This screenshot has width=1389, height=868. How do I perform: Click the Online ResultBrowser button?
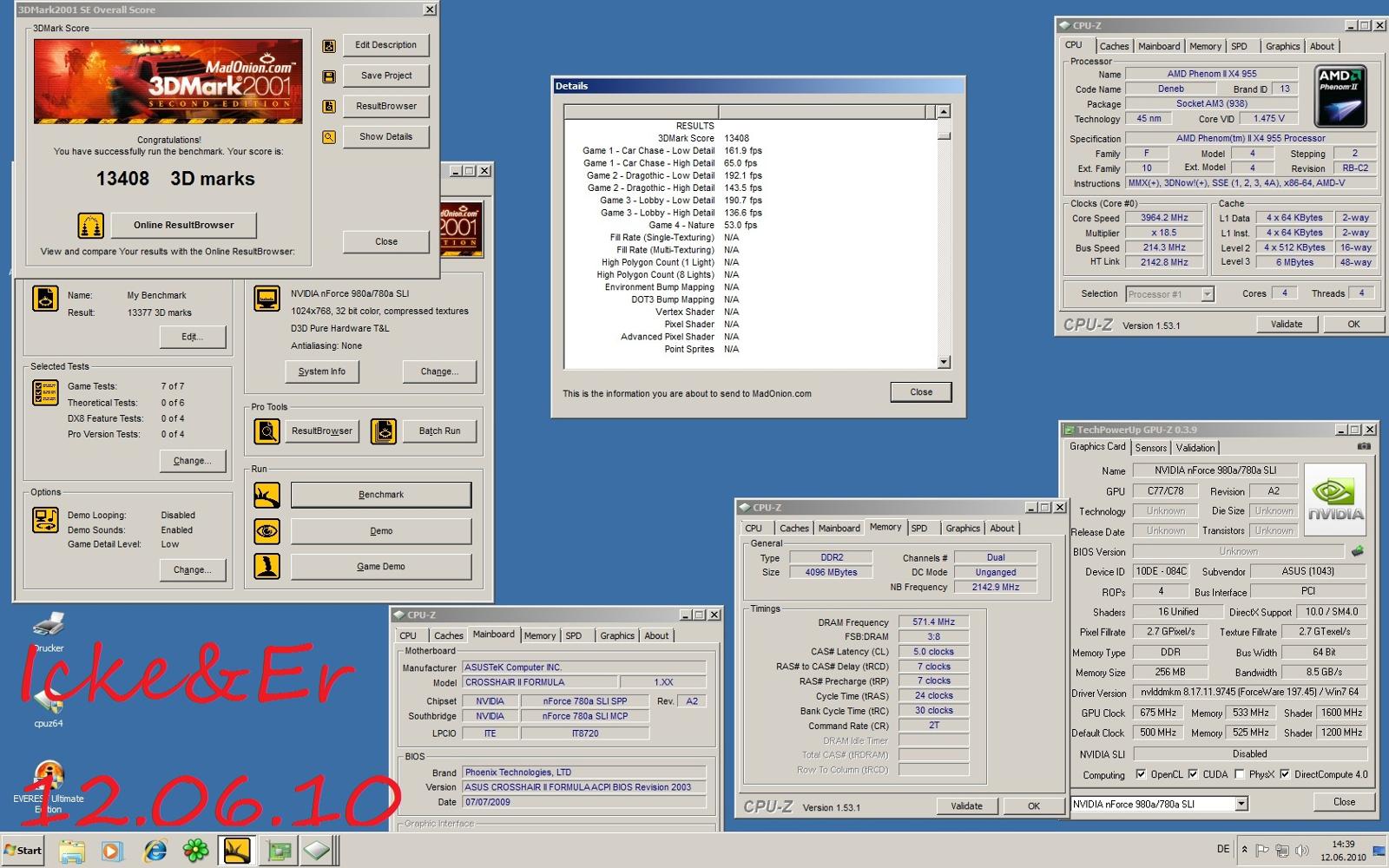[184, 225]
